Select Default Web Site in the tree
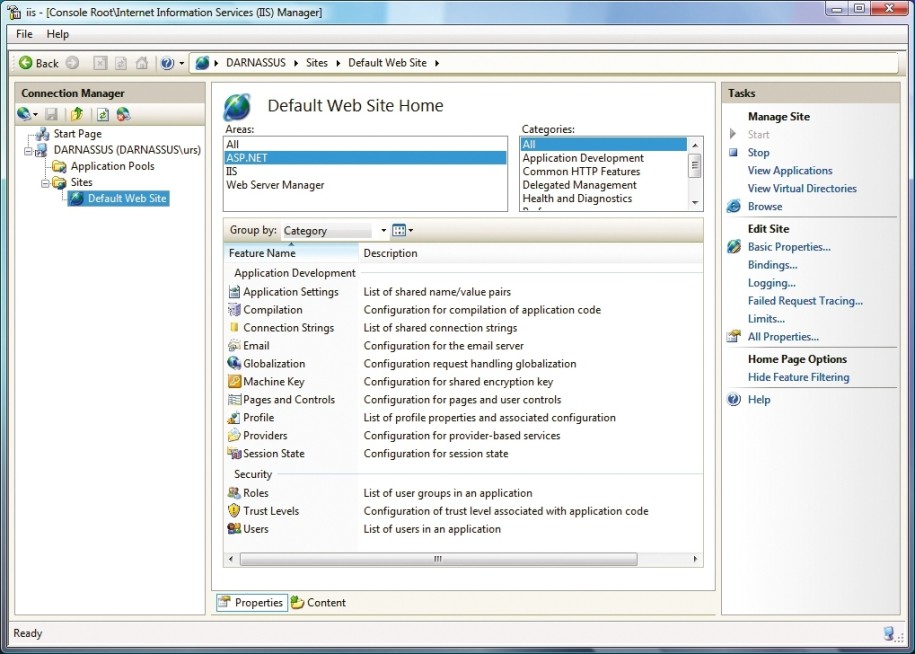This screenshot has height=654, width=915. click(x=127, y=198)
